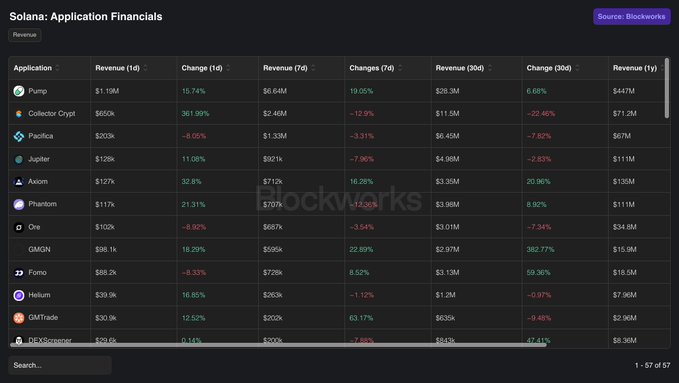Click Phantom's 21.31% daily change

click(193, 204)
